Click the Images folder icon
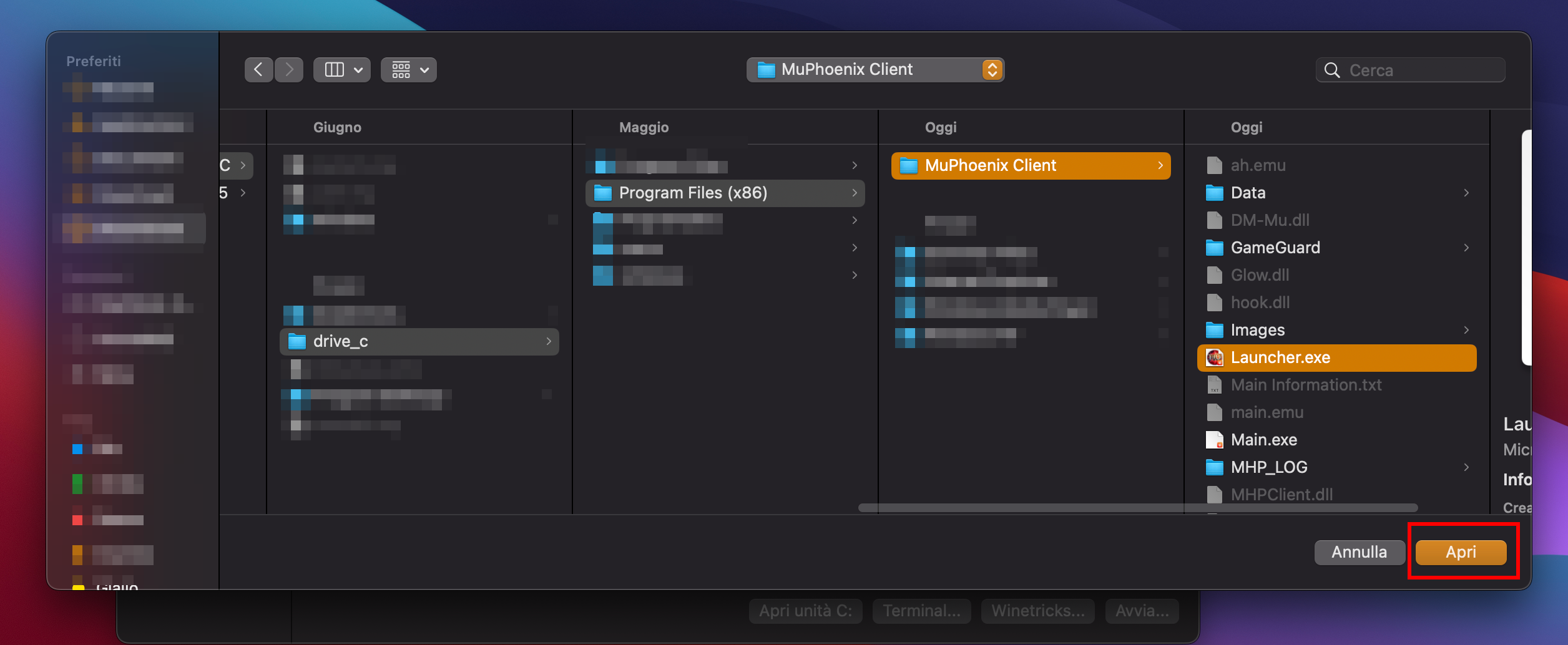The width and height of the screenshot is (1568, 645). 1215,330
